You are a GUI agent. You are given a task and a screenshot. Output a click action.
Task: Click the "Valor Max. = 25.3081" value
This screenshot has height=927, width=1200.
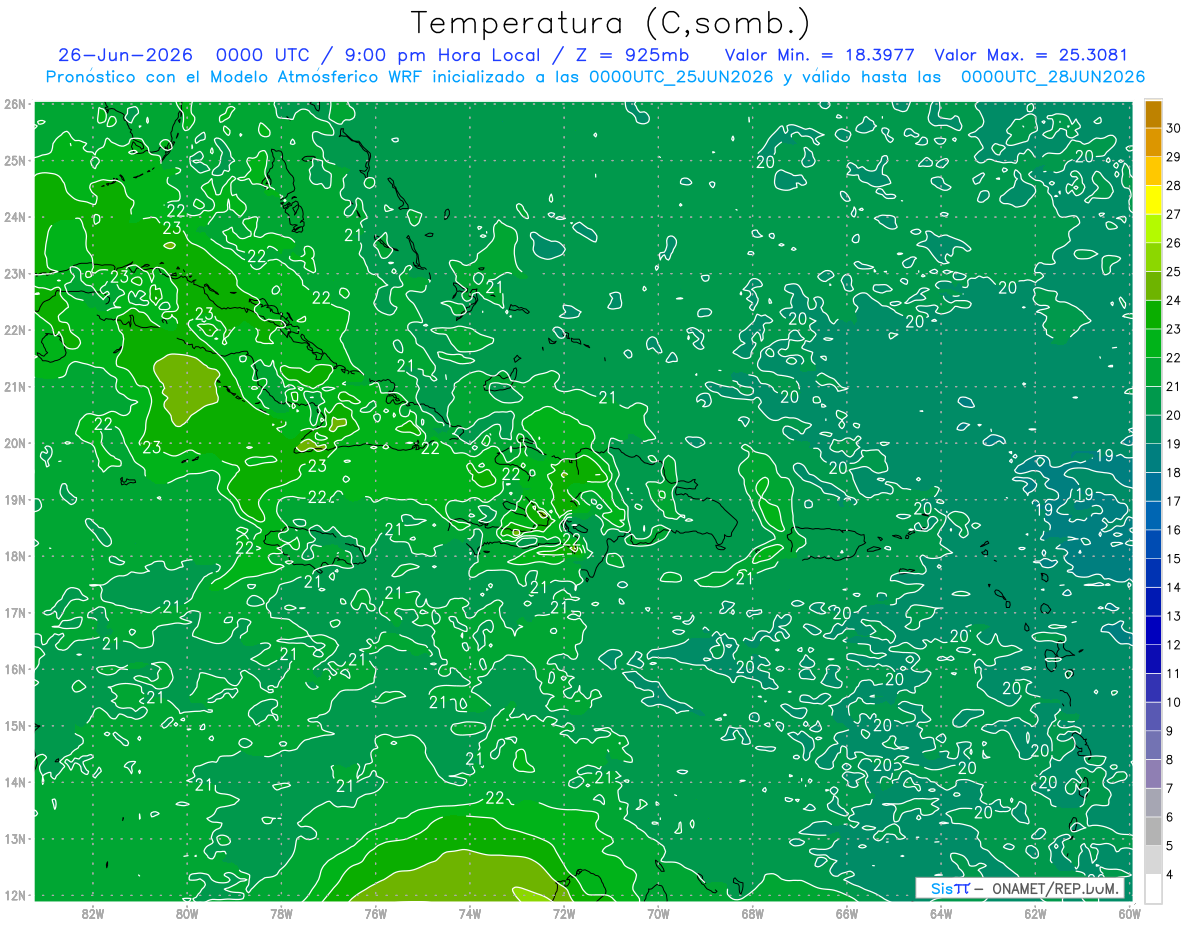(x=1031, y=55)
